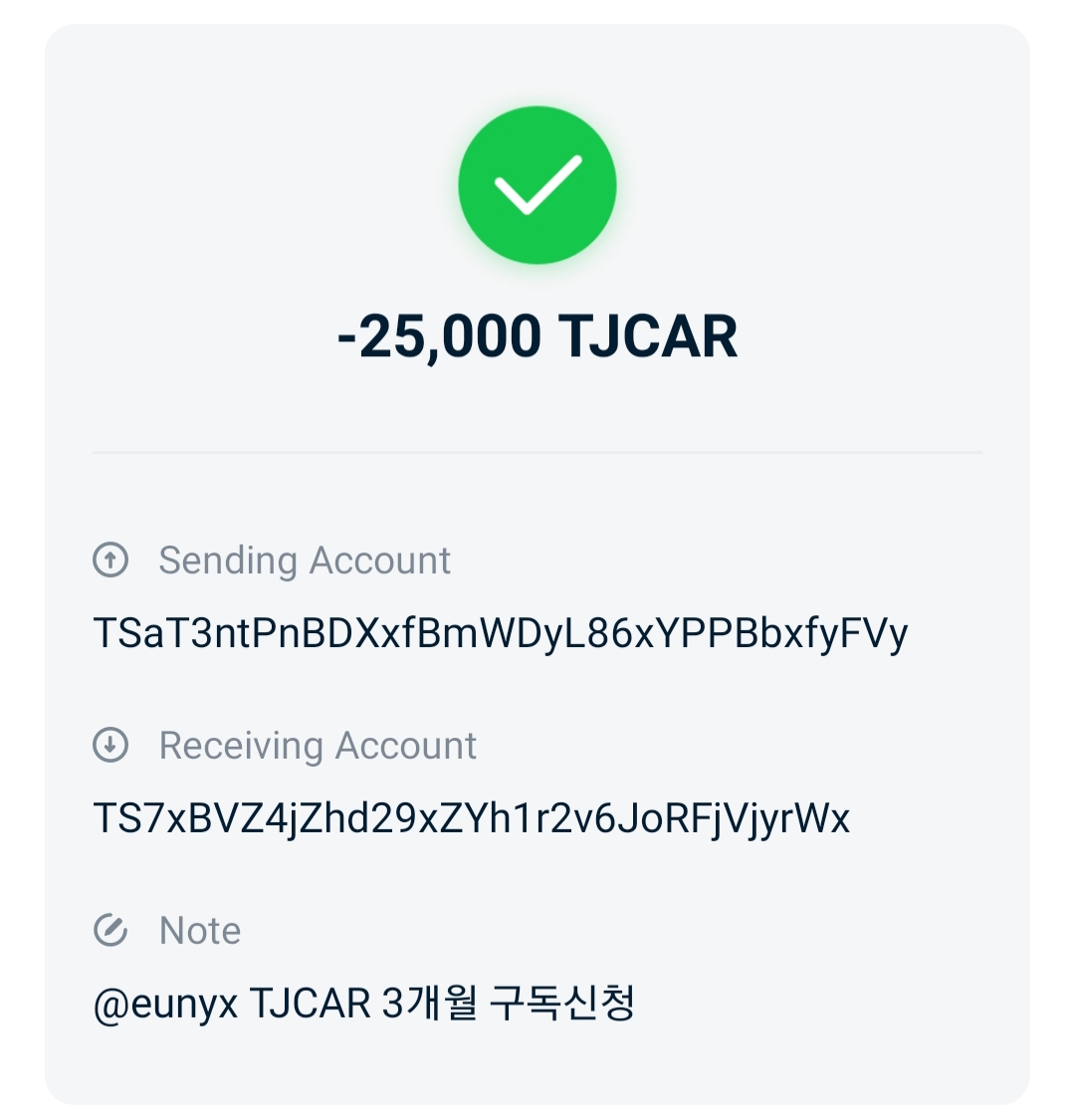Click the white check inside green circle

pos(537,185)
